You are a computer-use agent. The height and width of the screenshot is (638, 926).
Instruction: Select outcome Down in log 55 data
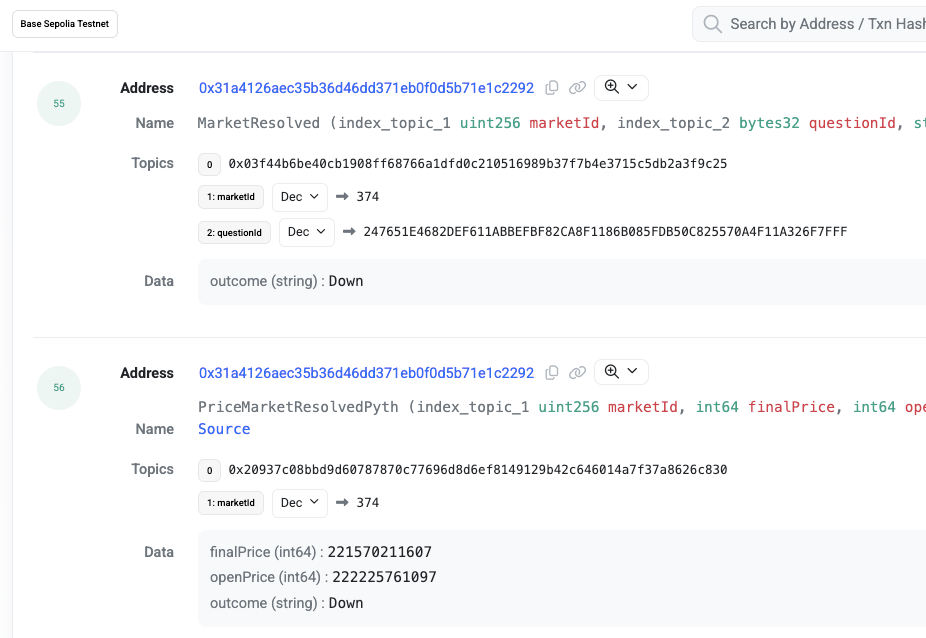tap(346, 281)
